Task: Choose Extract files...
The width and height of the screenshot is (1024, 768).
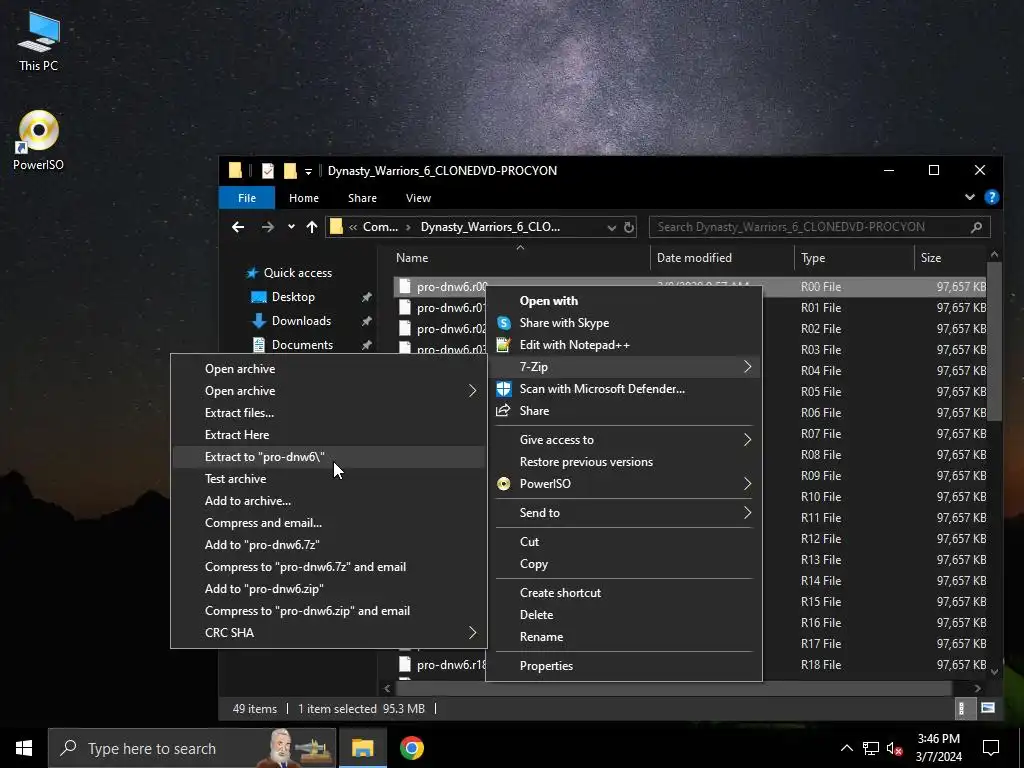Action: coord(328,413)
